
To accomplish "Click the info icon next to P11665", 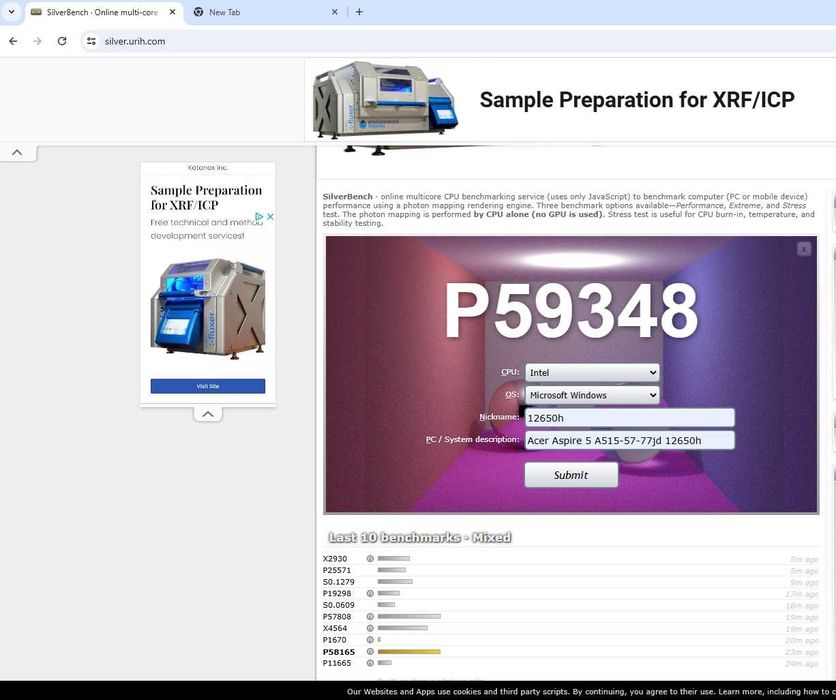I will (370, 663).
